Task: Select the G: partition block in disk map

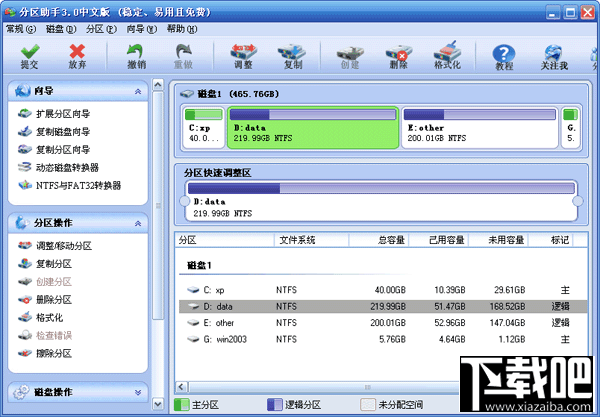Action: (571, 127)
